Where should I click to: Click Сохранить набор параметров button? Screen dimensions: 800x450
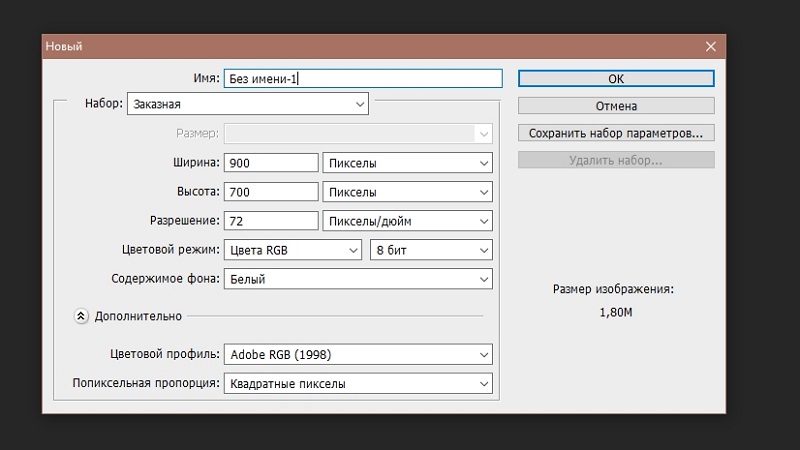pos(616,132)
